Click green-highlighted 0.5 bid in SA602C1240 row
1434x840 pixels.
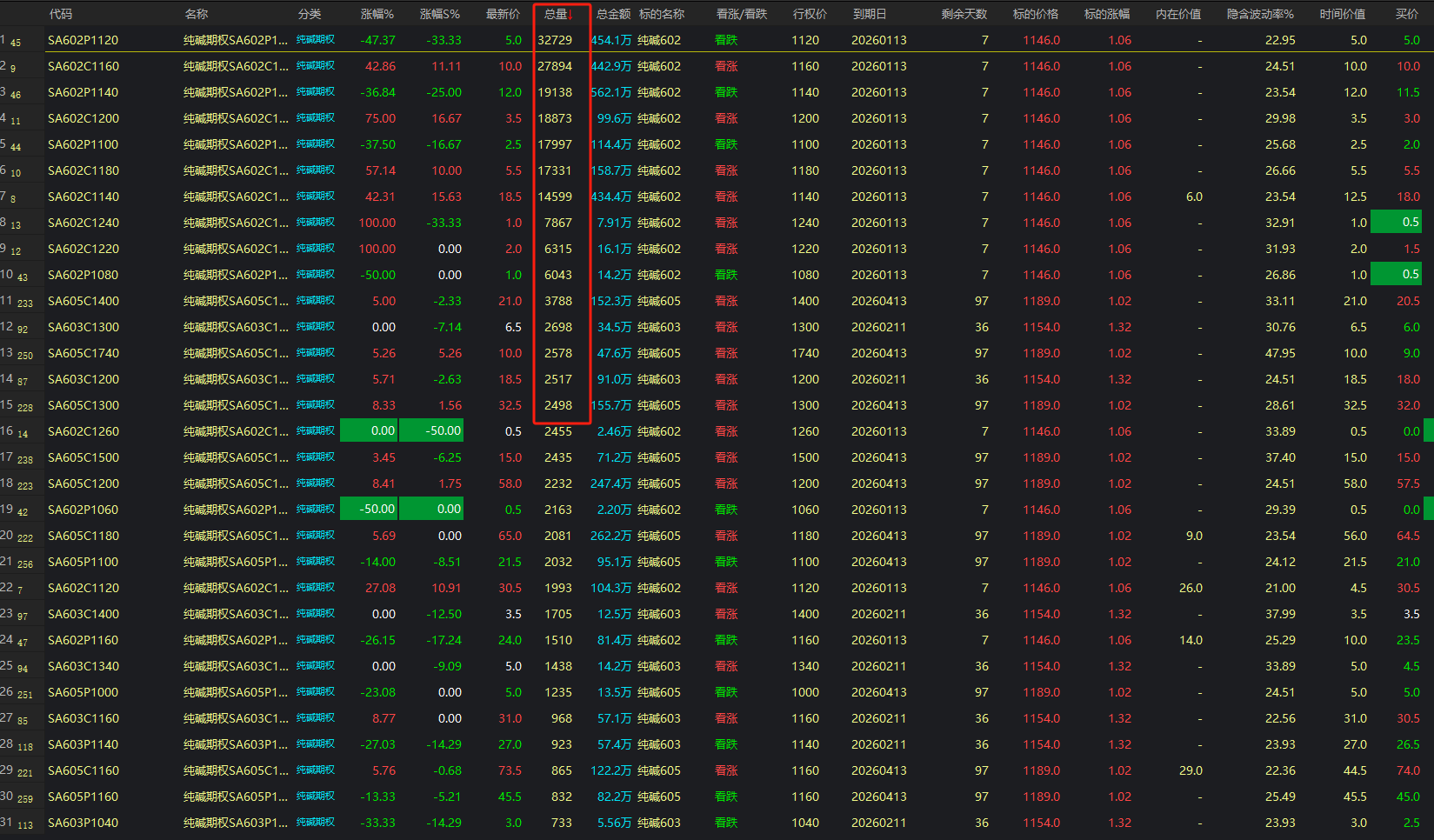point(1397,223)
